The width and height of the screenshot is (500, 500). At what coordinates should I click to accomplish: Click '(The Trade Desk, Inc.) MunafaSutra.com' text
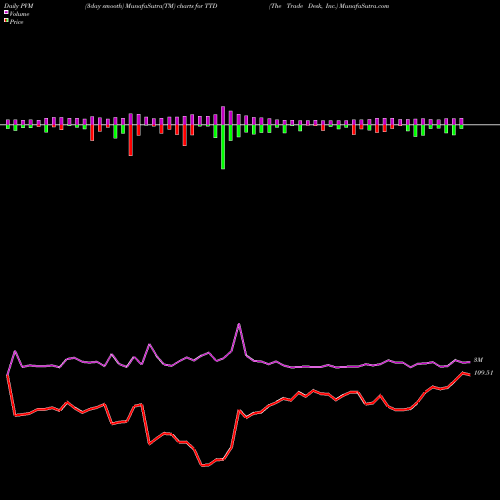329,6
